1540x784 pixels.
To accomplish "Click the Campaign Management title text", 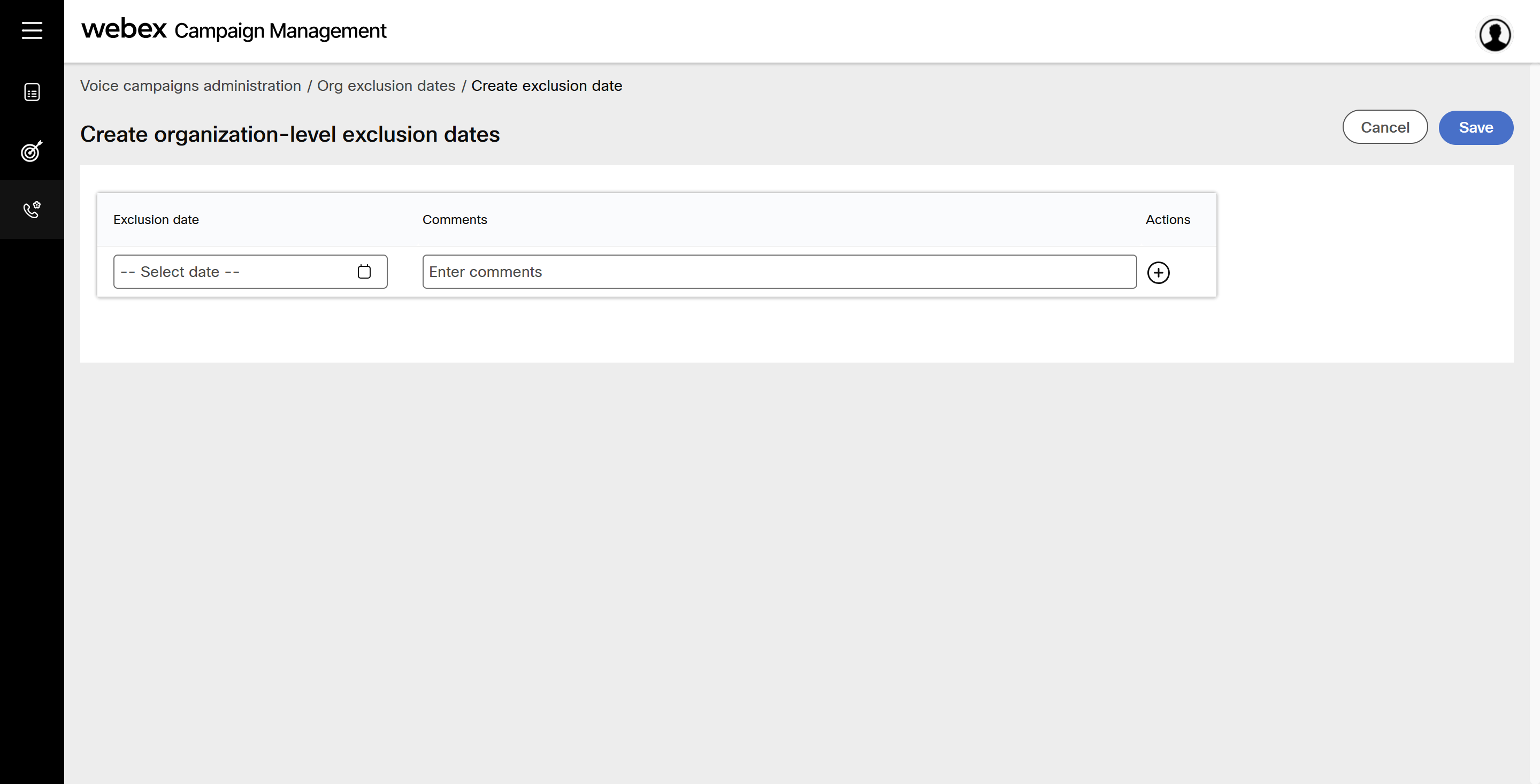I will pyautogui.click(x=280, y=31).
